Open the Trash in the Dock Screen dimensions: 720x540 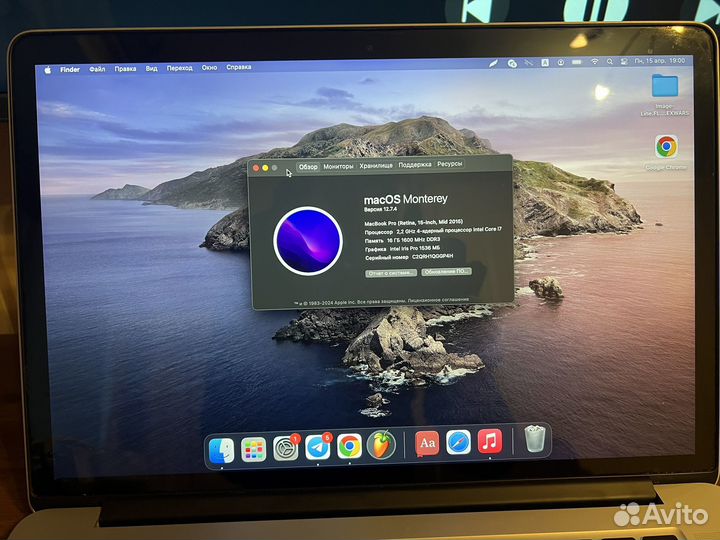535,439
